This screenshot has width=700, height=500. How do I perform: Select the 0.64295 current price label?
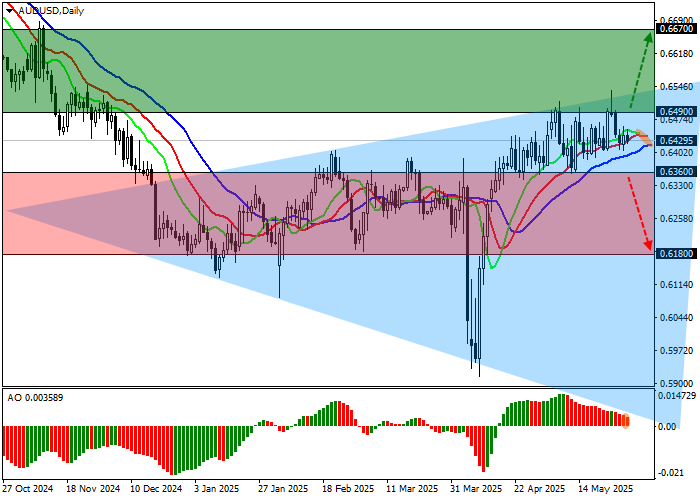(x=676, y=141)
